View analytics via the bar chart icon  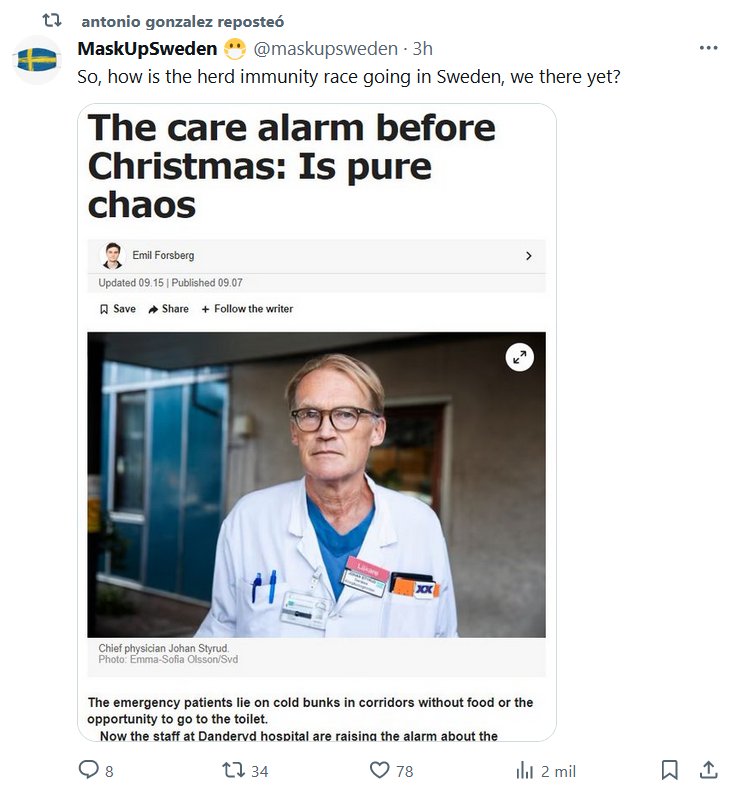click(525, 770)
